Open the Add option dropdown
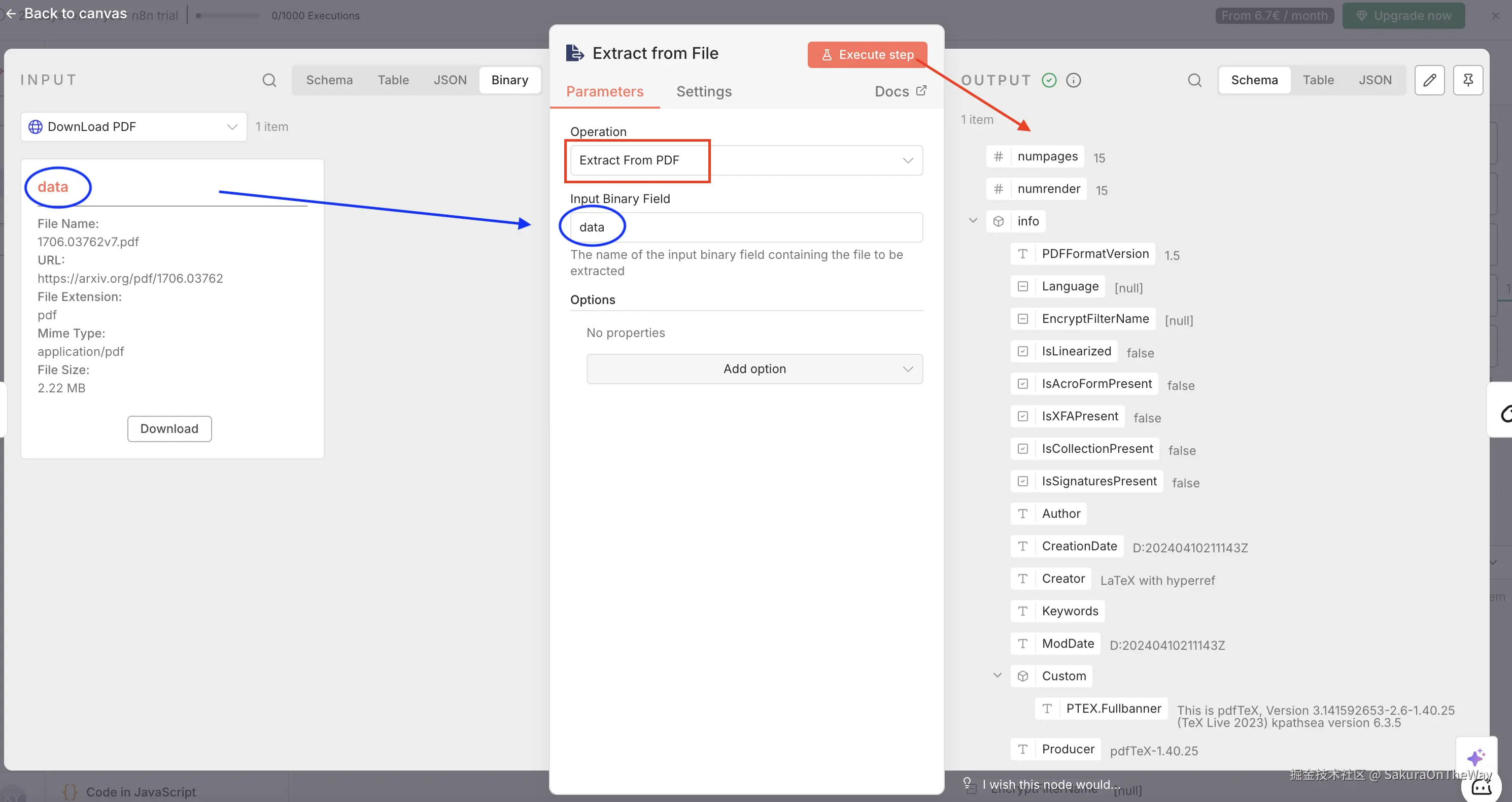The height and width of the screenshot is (802, 1512). point(754,369)
